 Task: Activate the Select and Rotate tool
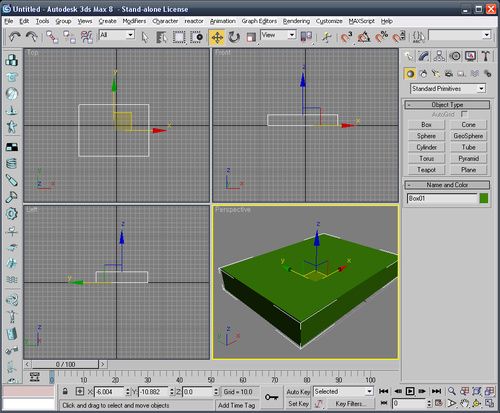[x=234, y=37]
